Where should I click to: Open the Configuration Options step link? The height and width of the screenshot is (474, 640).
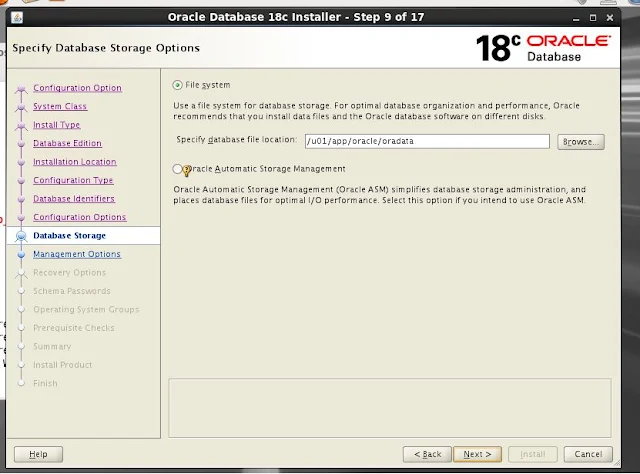[x=80, y=217]
